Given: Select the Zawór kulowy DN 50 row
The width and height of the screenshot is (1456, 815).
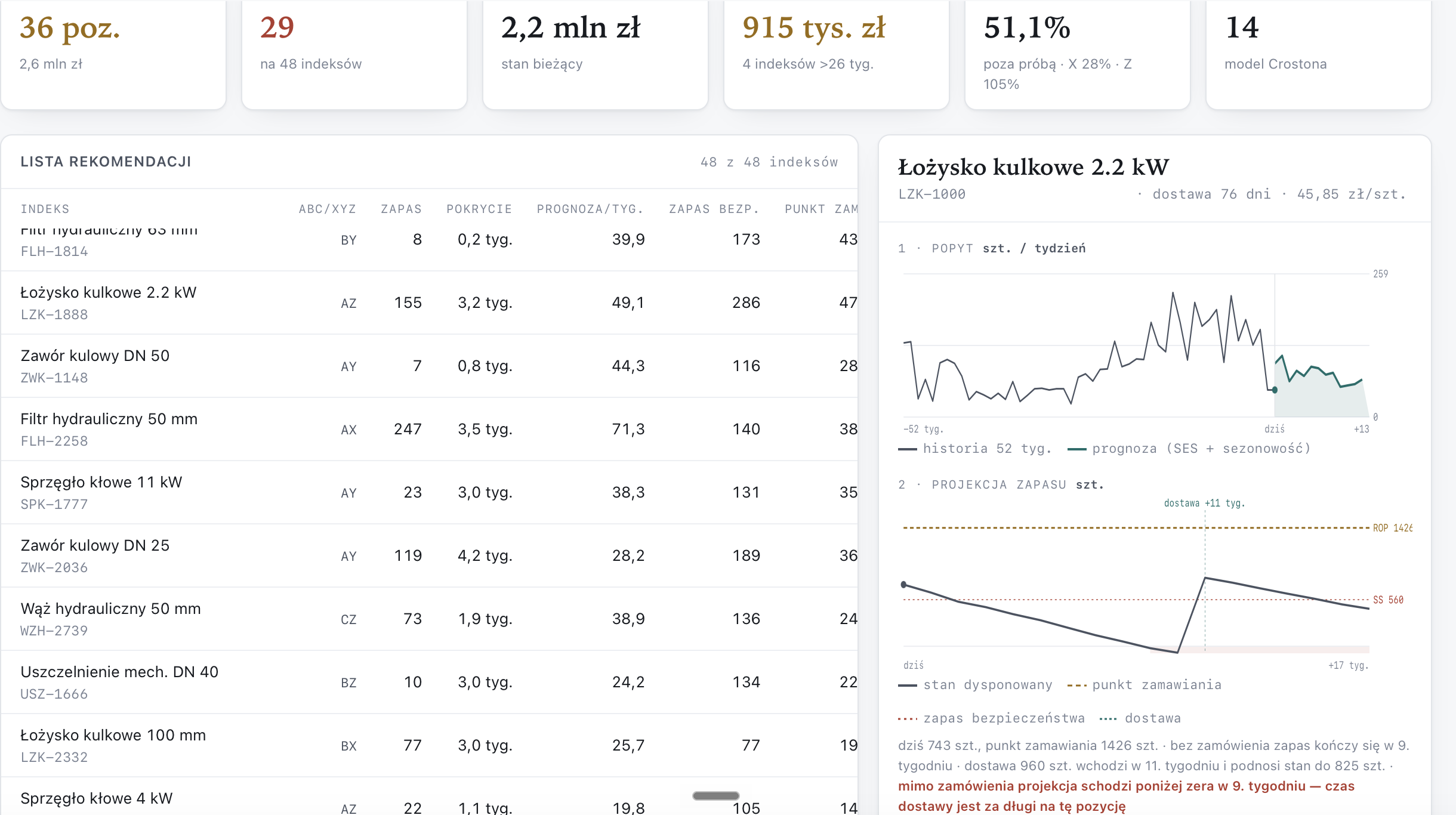Looking at the screenshot, I should (430, 366).
